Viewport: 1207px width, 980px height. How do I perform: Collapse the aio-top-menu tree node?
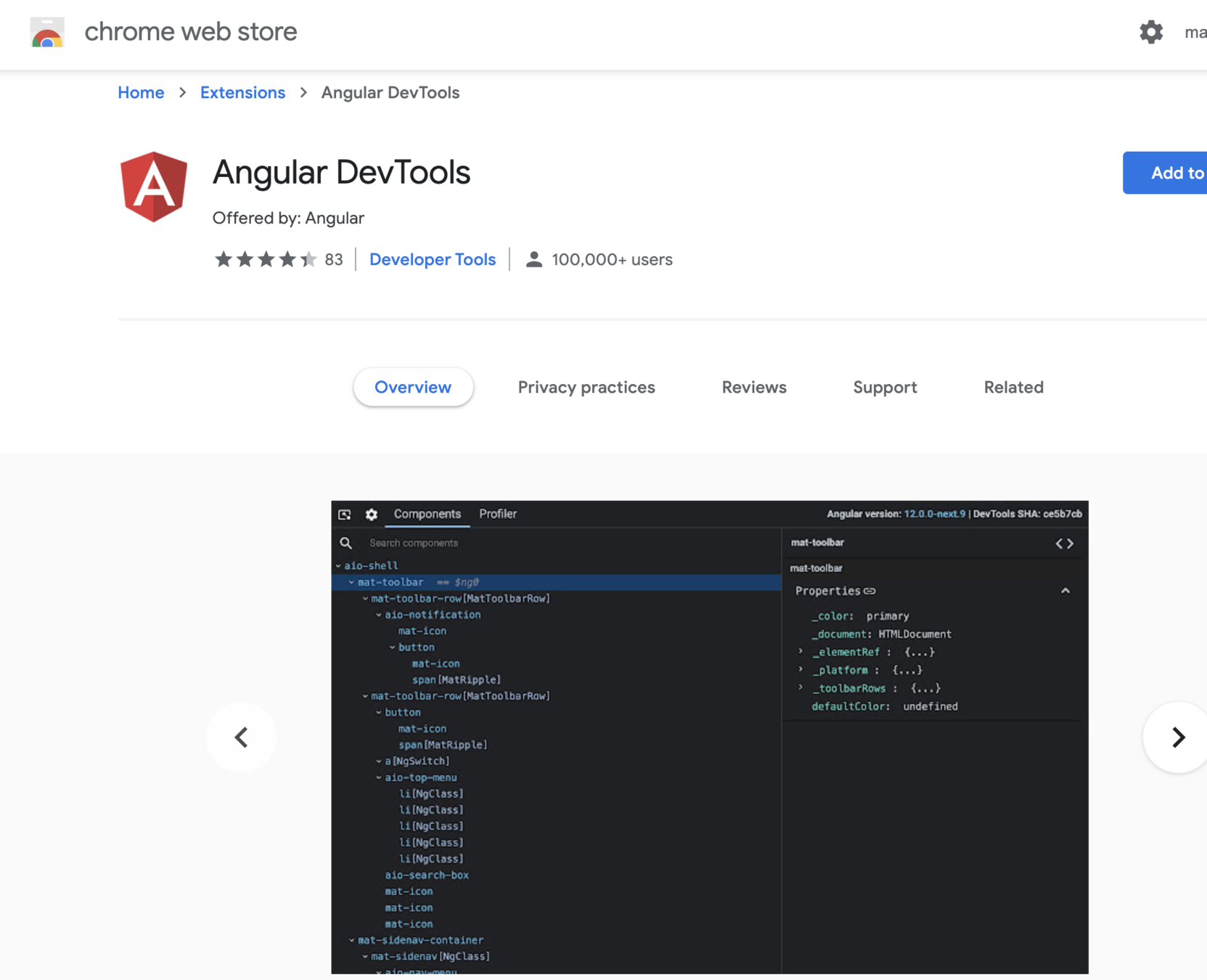[379, 777]
